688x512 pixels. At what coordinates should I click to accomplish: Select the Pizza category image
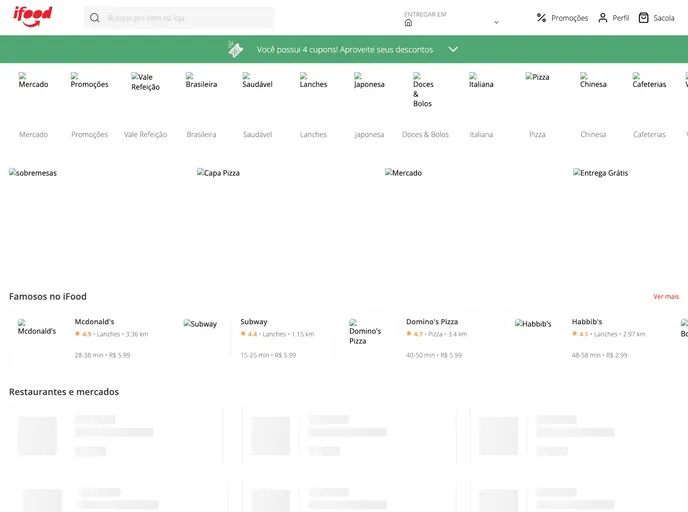(537, 77)
